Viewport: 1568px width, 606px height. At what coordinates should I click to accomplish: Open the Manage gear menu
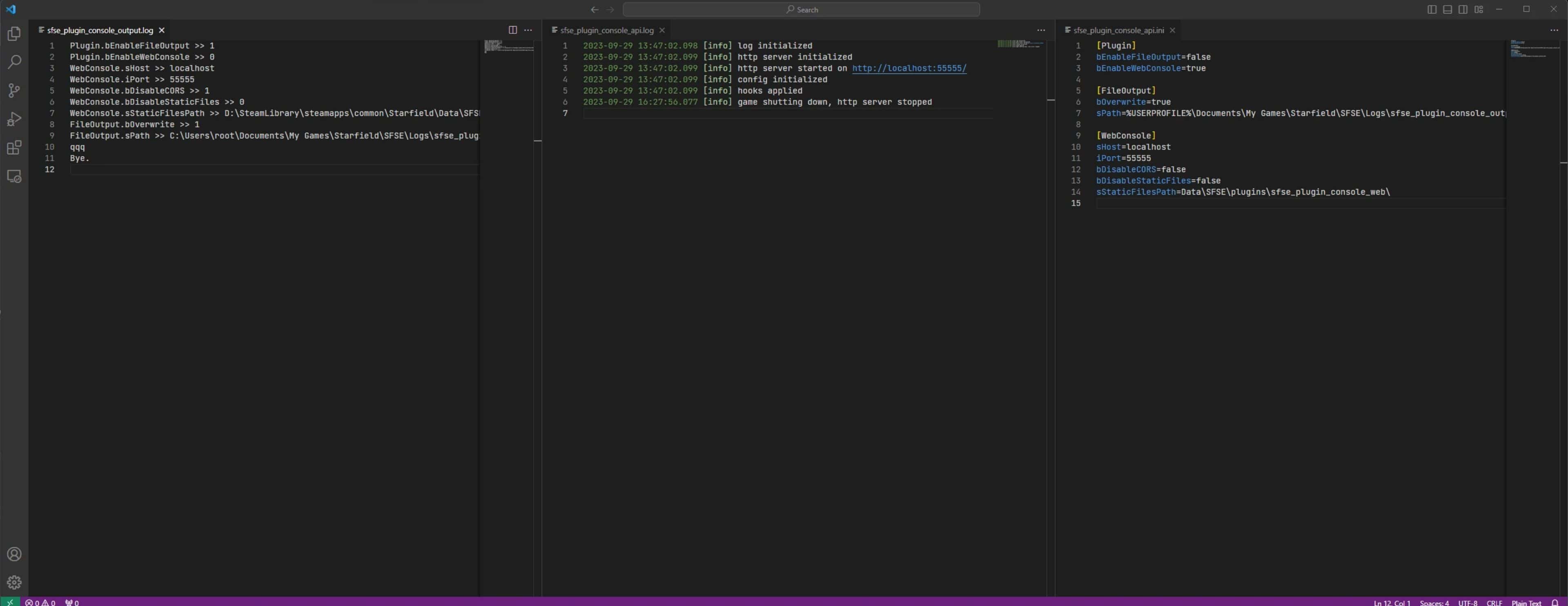14,582
